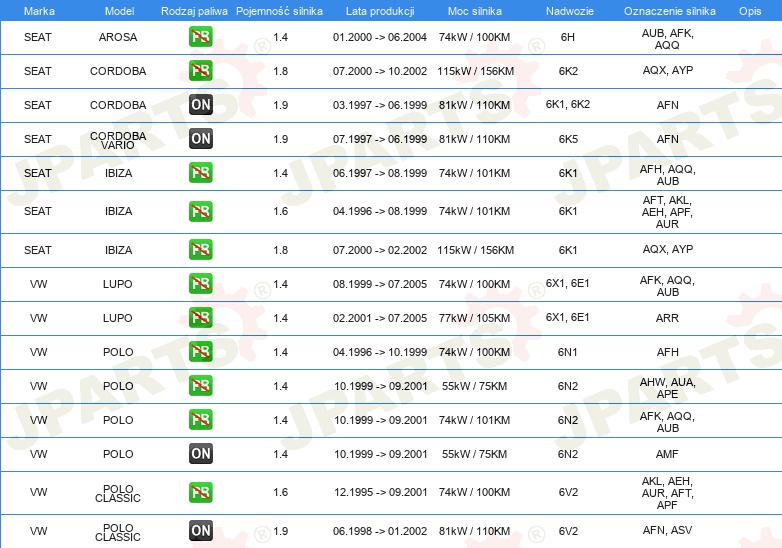This screenshot has width=782, height=548.
Task: Click the petrol icon for SEAT IBIZA 1.6
Action: click(x=200, y=211)
